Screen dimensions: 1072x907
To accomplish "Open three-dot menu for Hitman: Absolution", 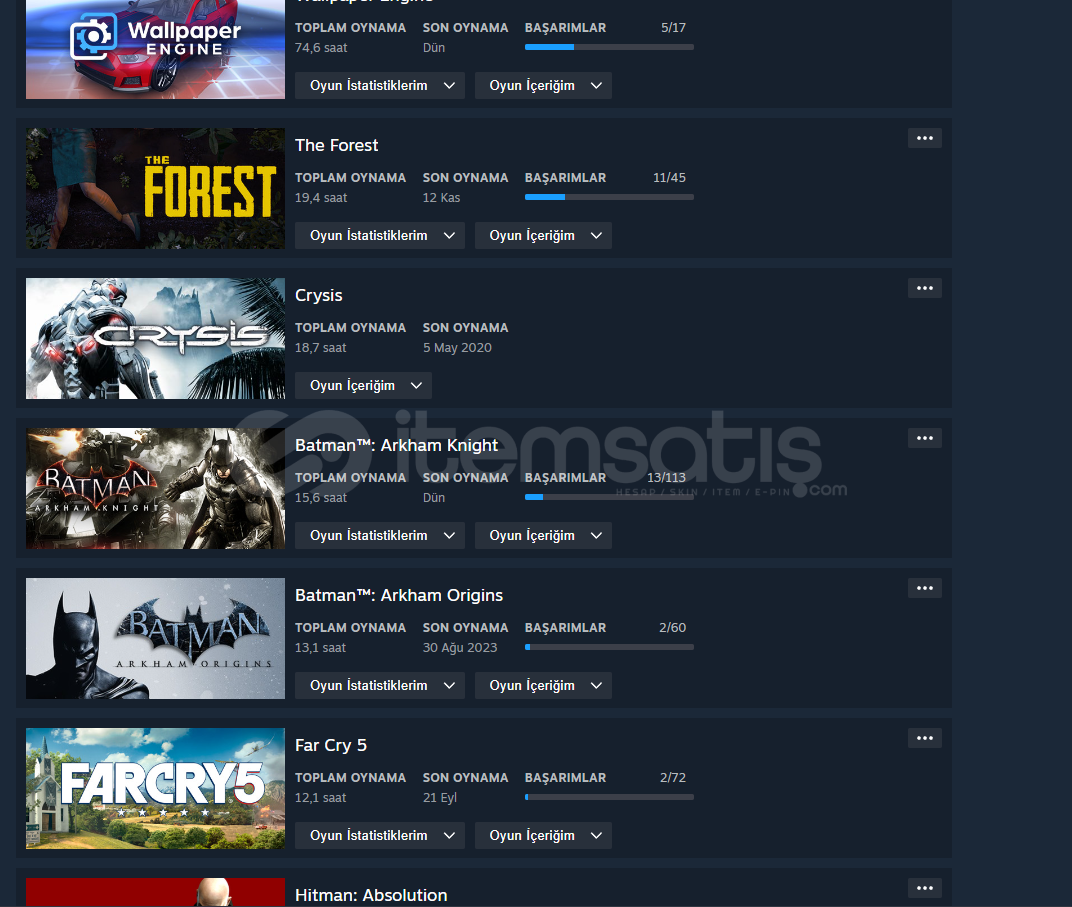I will [x=924, y=888].
